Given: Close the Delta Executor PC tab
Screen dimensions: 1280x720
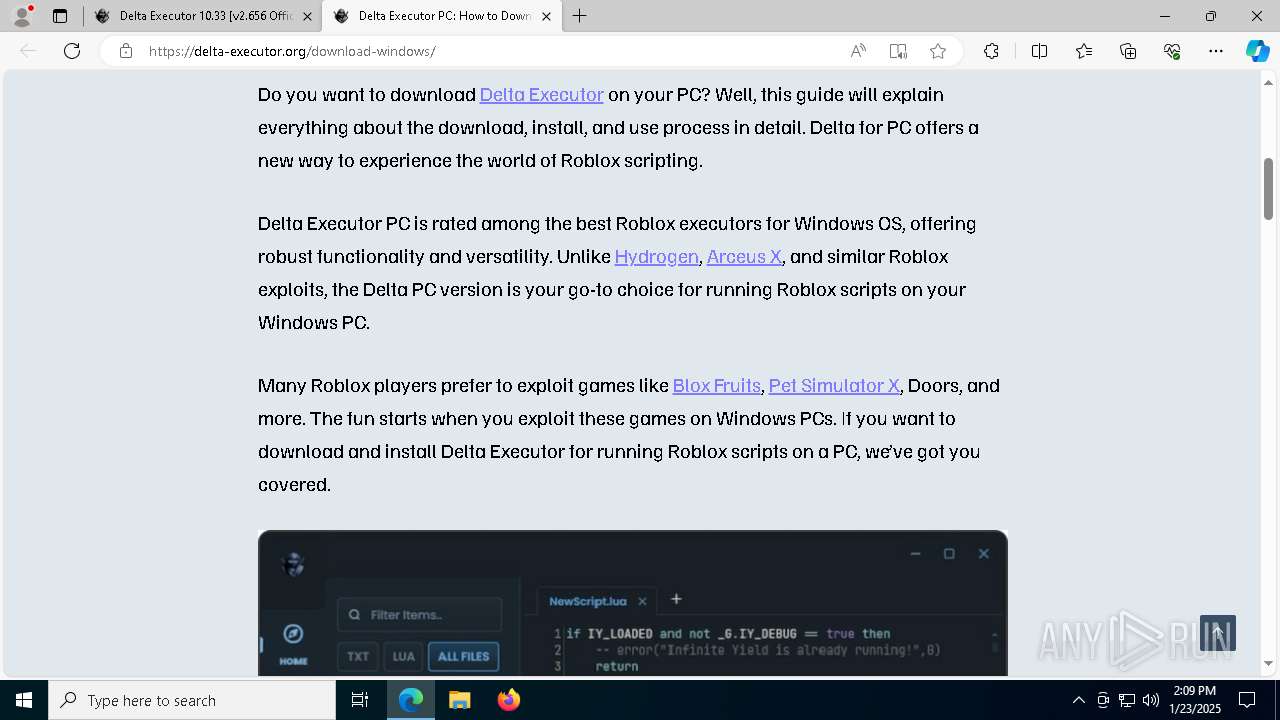Looking at the screenshot, I should 546,16.
